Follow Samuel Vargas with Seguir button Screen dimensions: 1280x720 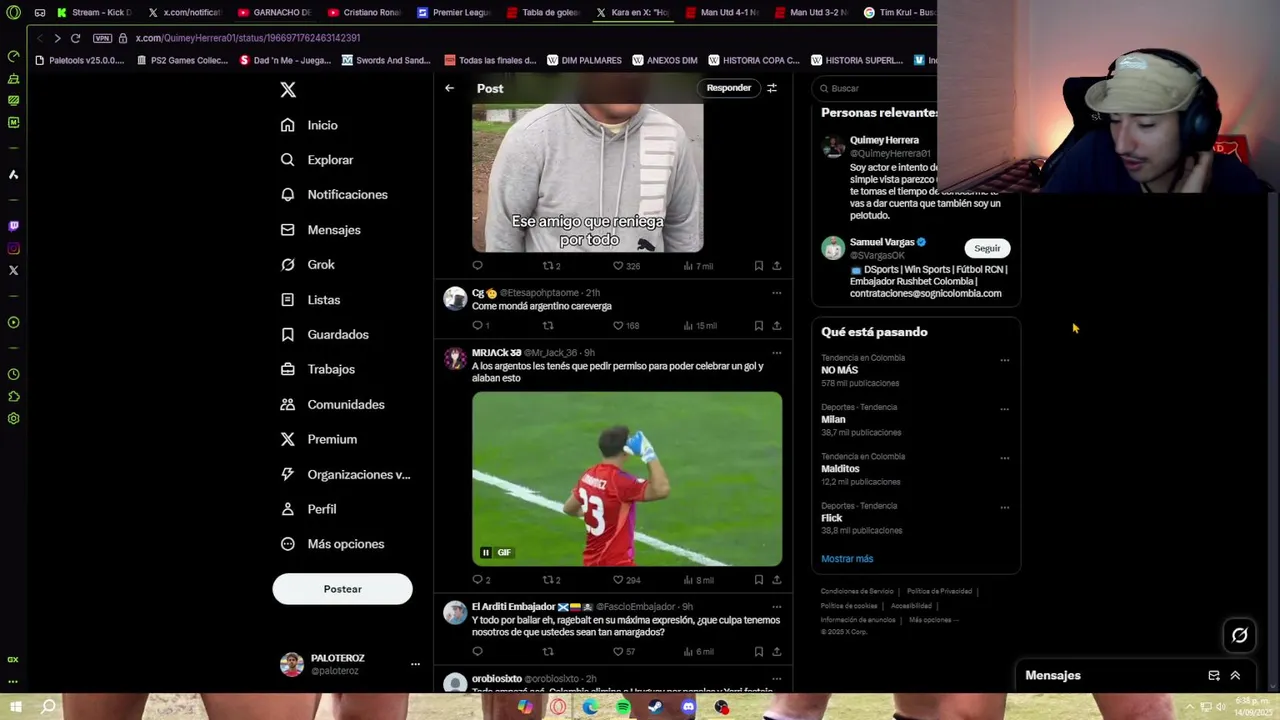987,248
